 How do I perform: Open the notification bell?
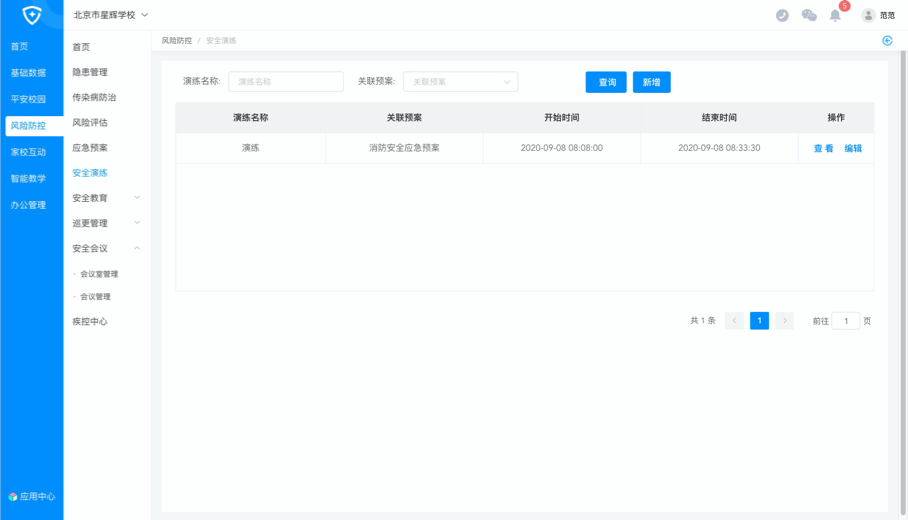[835, 15]
